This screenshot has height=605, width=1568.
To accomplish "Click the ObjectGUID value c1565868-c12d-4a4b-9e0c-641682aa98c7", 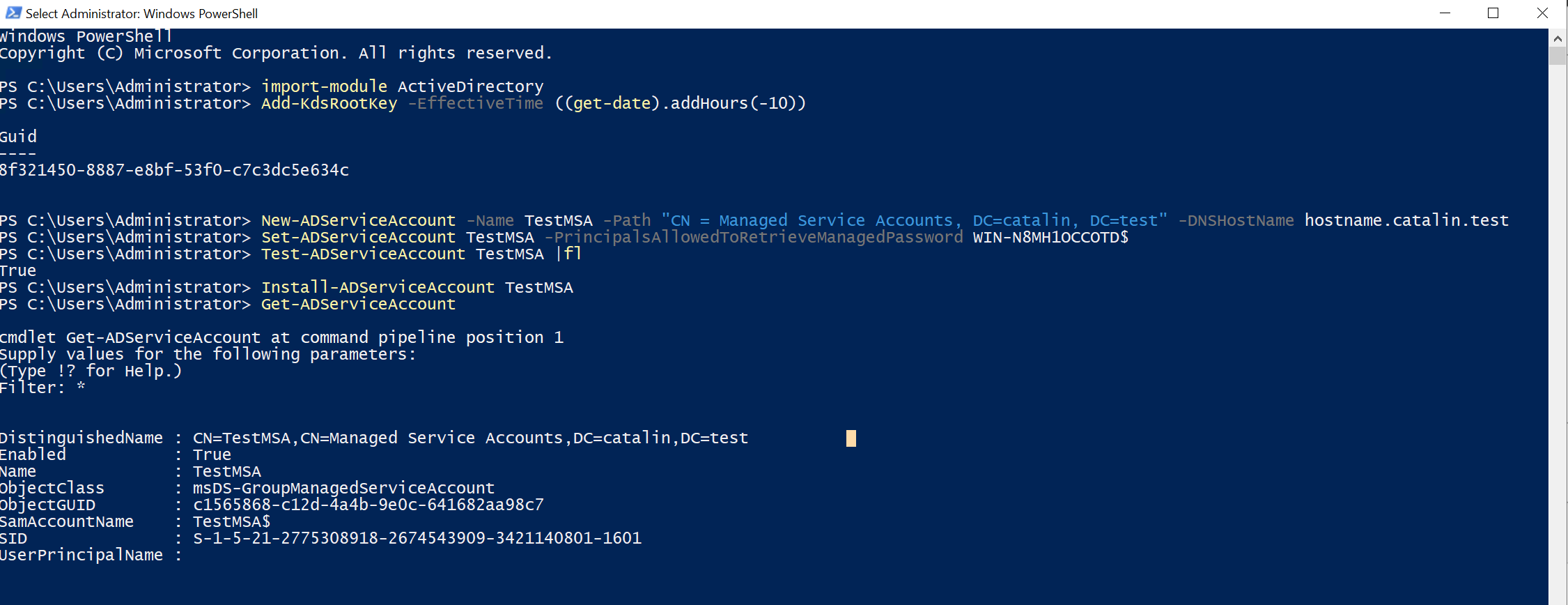I will tap(368, 505).
